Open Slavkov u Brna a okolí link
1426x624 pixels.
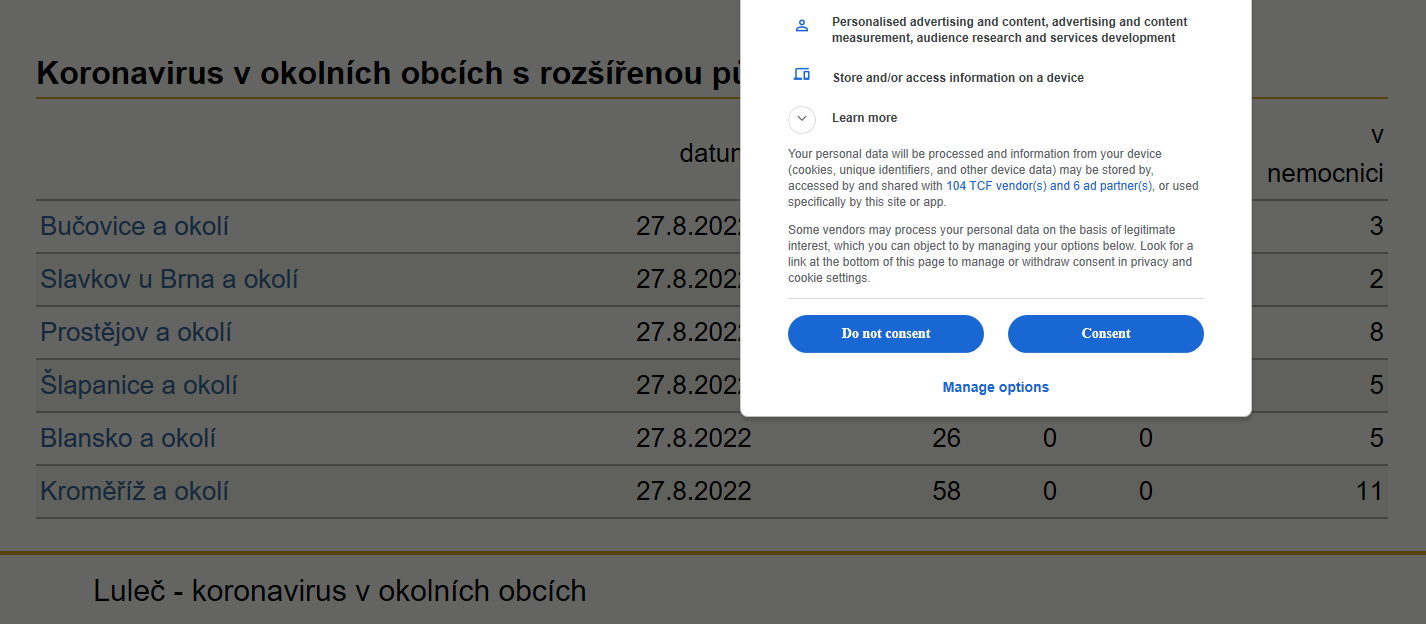[x=169, y=279]
